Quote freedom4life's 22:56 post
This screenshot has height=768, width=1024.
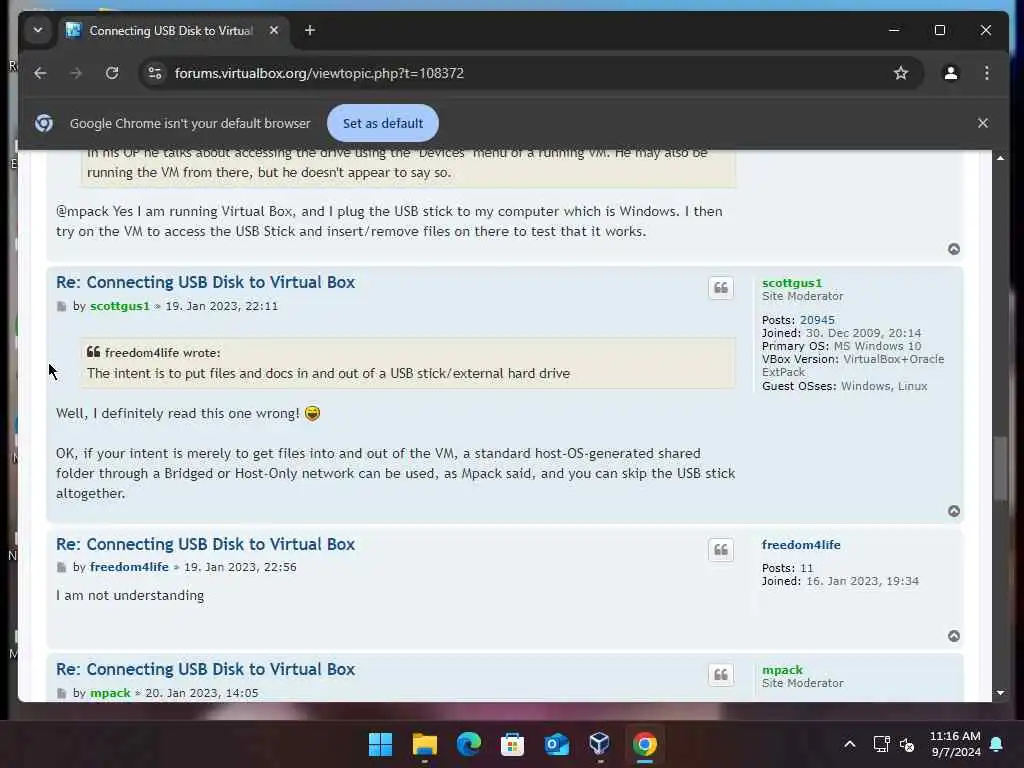click(x=721, y=550)
